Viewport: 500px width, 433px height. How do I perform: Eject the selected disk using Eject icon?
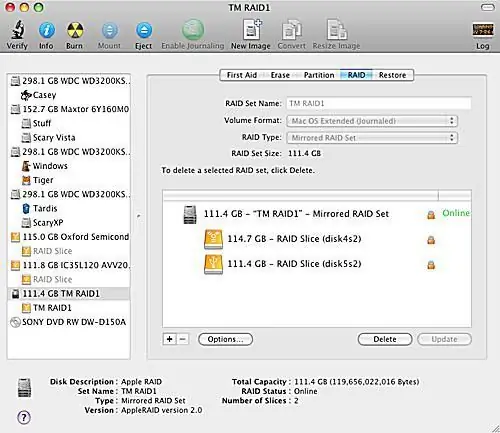click(144, 31)
